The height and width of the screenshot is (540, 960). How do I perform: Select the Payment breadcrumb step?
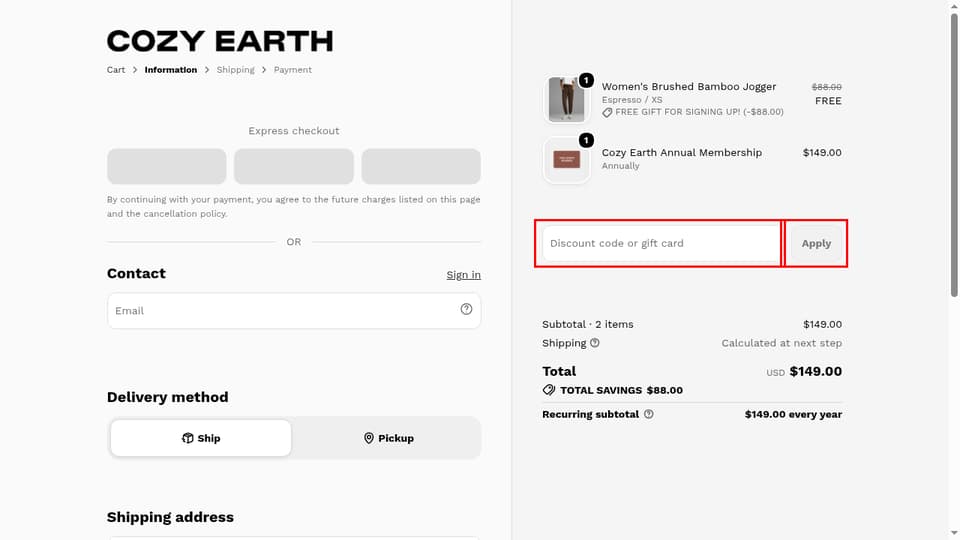click(293, 70)
